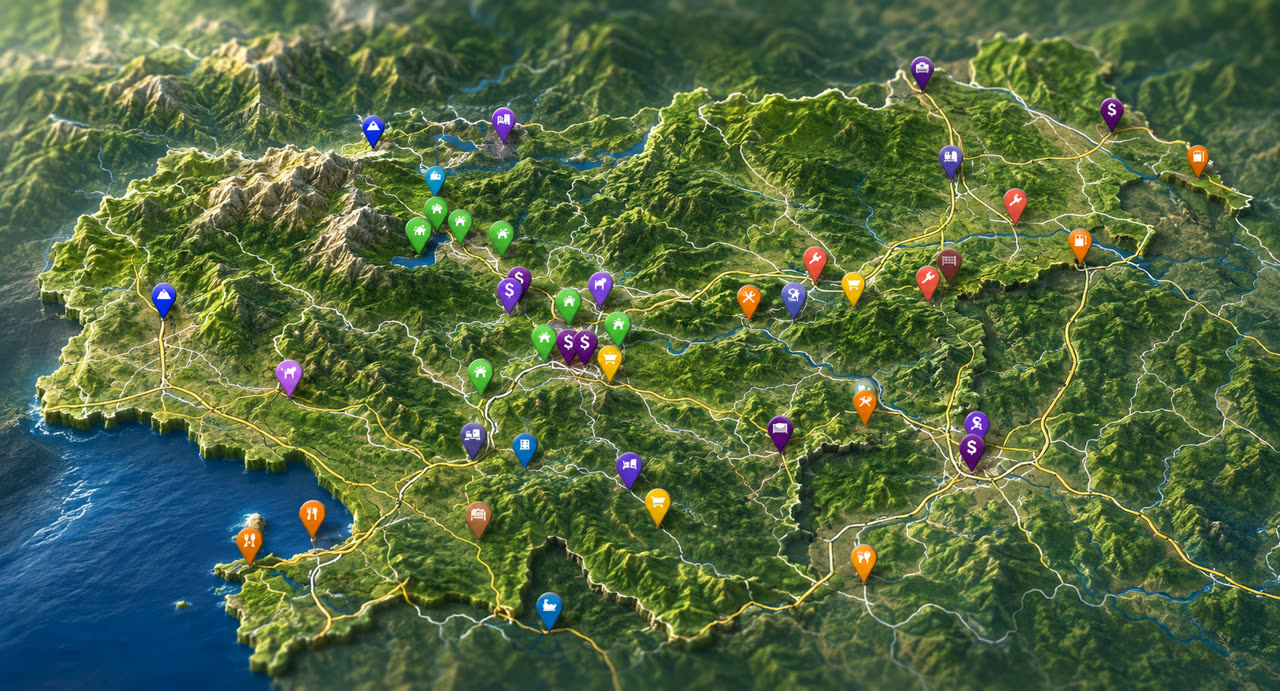Select the orange luggage pin on the far eastern ridge
The height and width of the screenshot is (691, 1280).
tap(1197, 159)
